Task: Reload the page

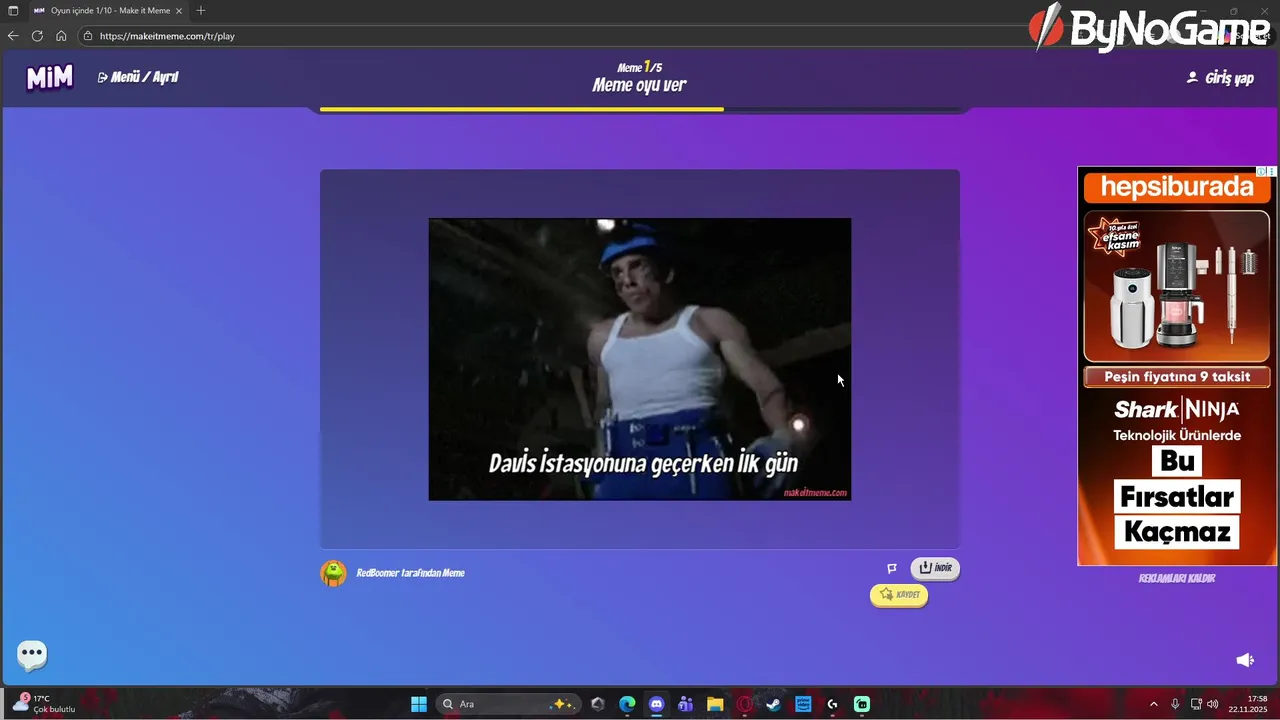Action: (x=37, y=35)
